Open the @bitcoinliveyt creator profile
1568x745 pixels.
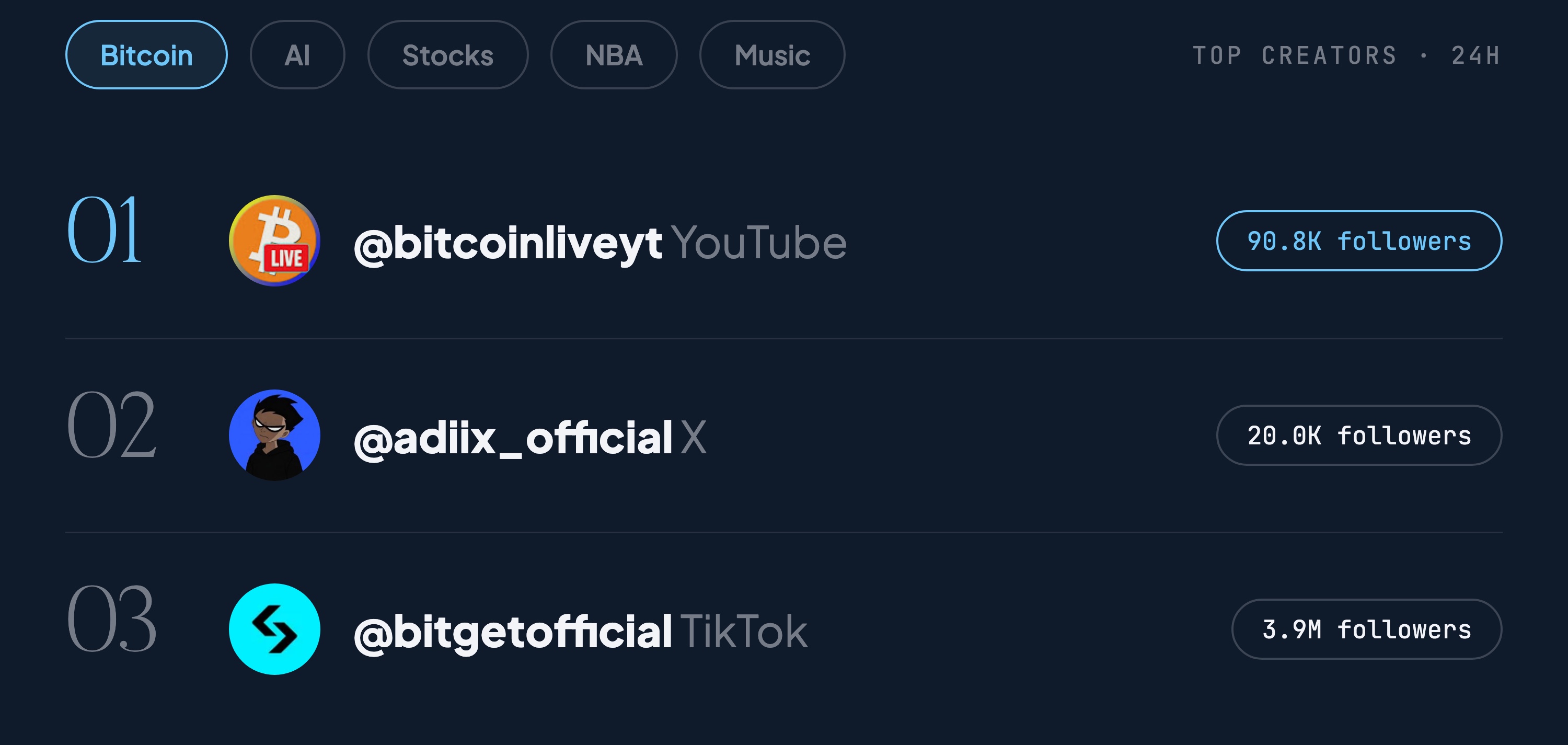tap(508, 244)
